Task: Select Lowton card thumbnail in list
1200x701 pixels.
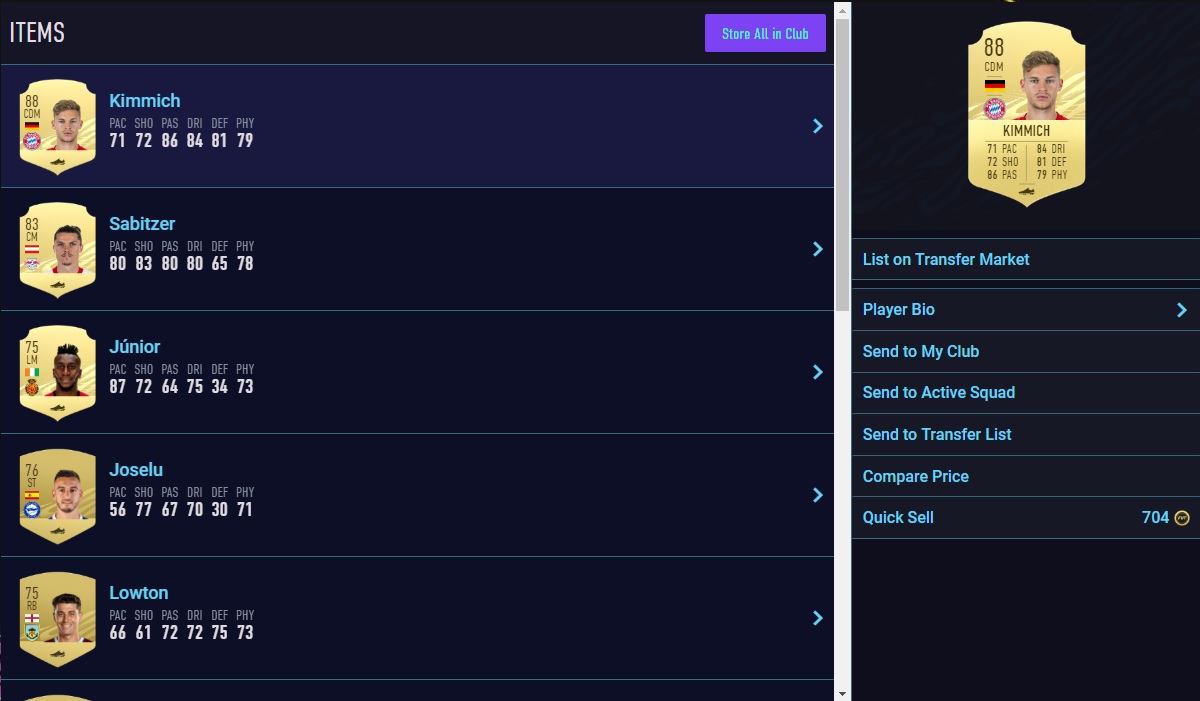Action: (x=58, y=618)
